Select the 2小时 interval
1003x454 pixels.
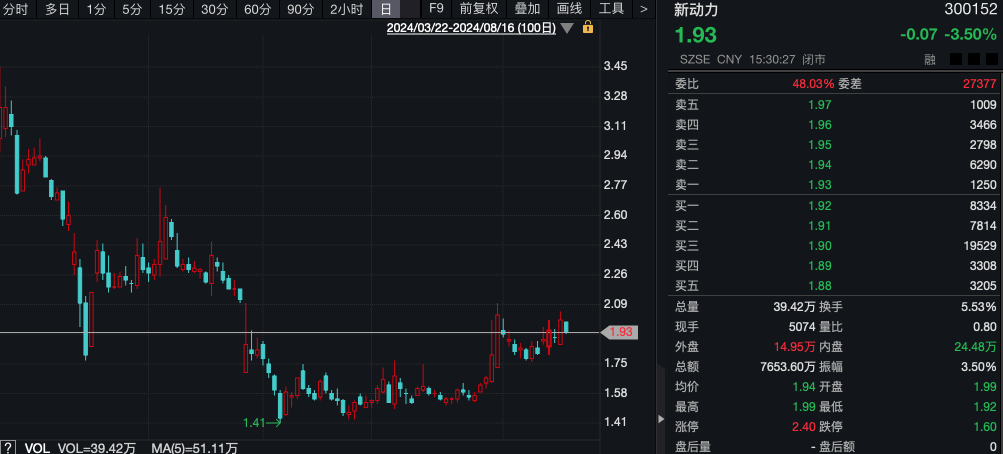pos(346,9)
